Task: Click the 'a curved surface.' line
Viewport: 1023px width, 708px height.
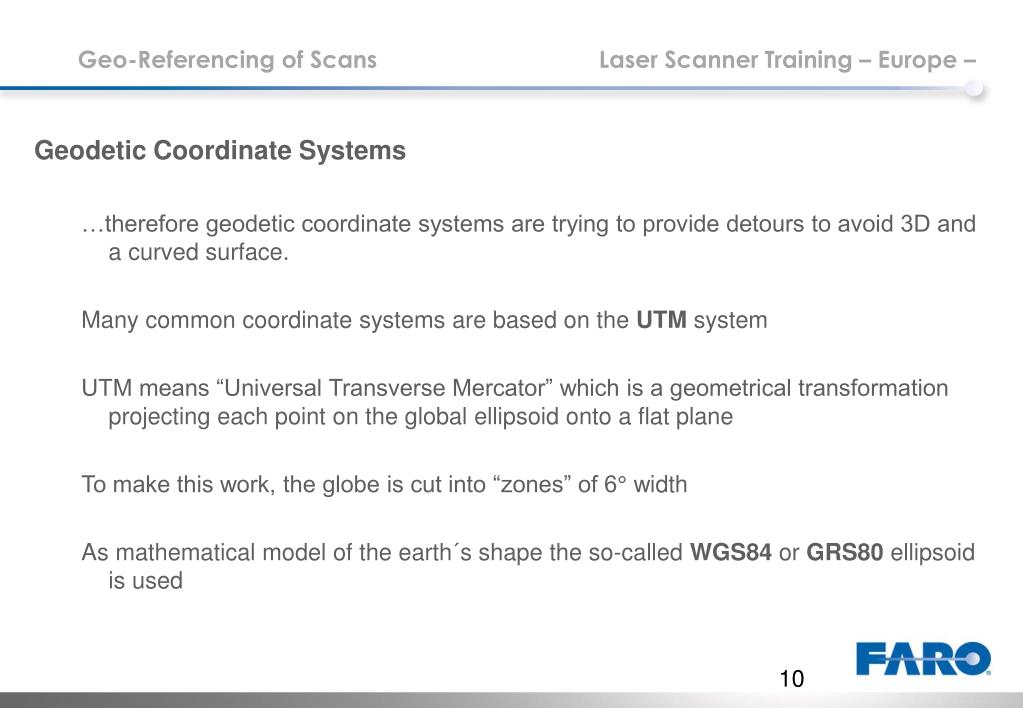Action: [198, 252]
